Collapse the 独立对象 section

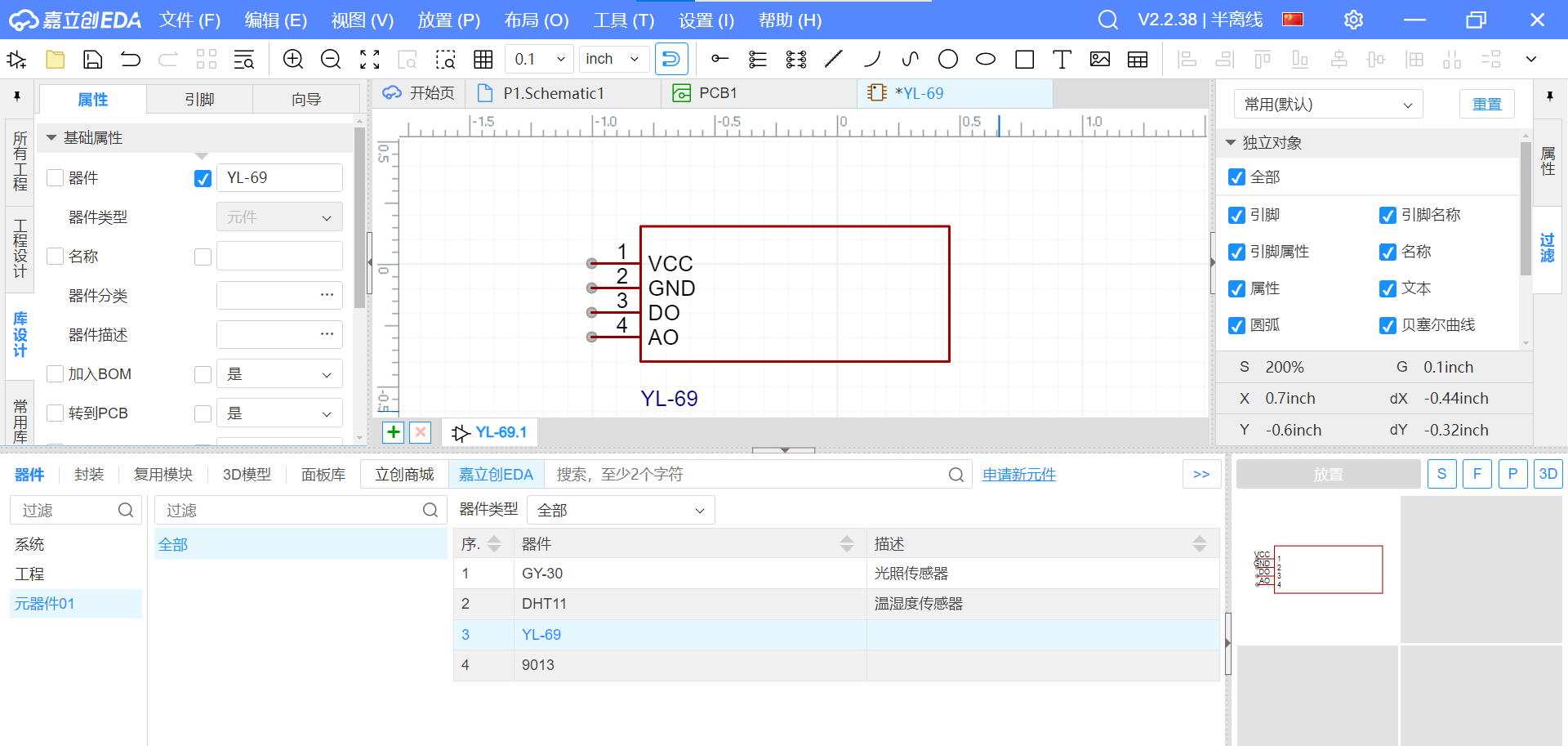pos(1231,143)
